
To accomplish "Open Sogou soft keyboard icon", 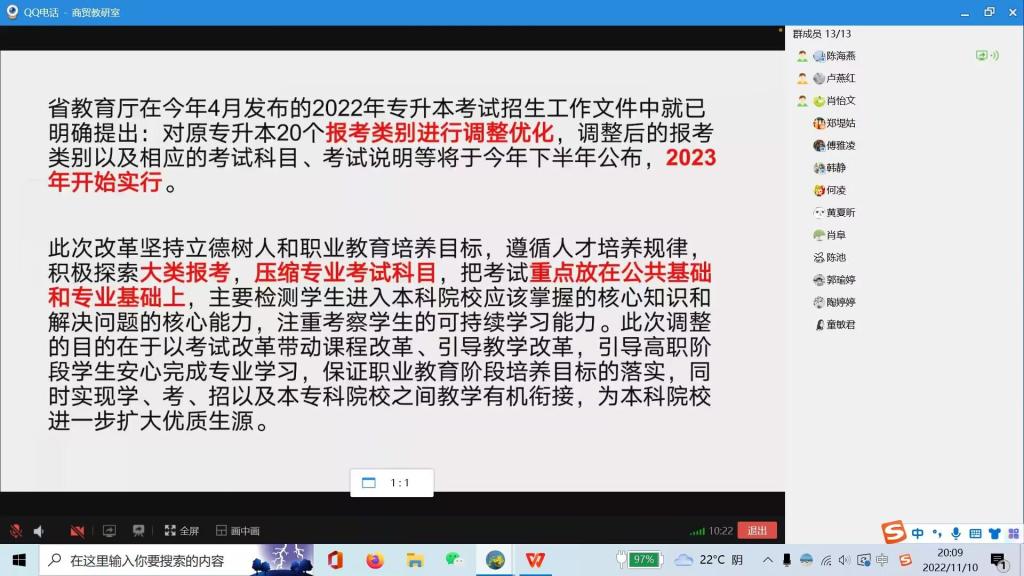I will pos(975,533).
